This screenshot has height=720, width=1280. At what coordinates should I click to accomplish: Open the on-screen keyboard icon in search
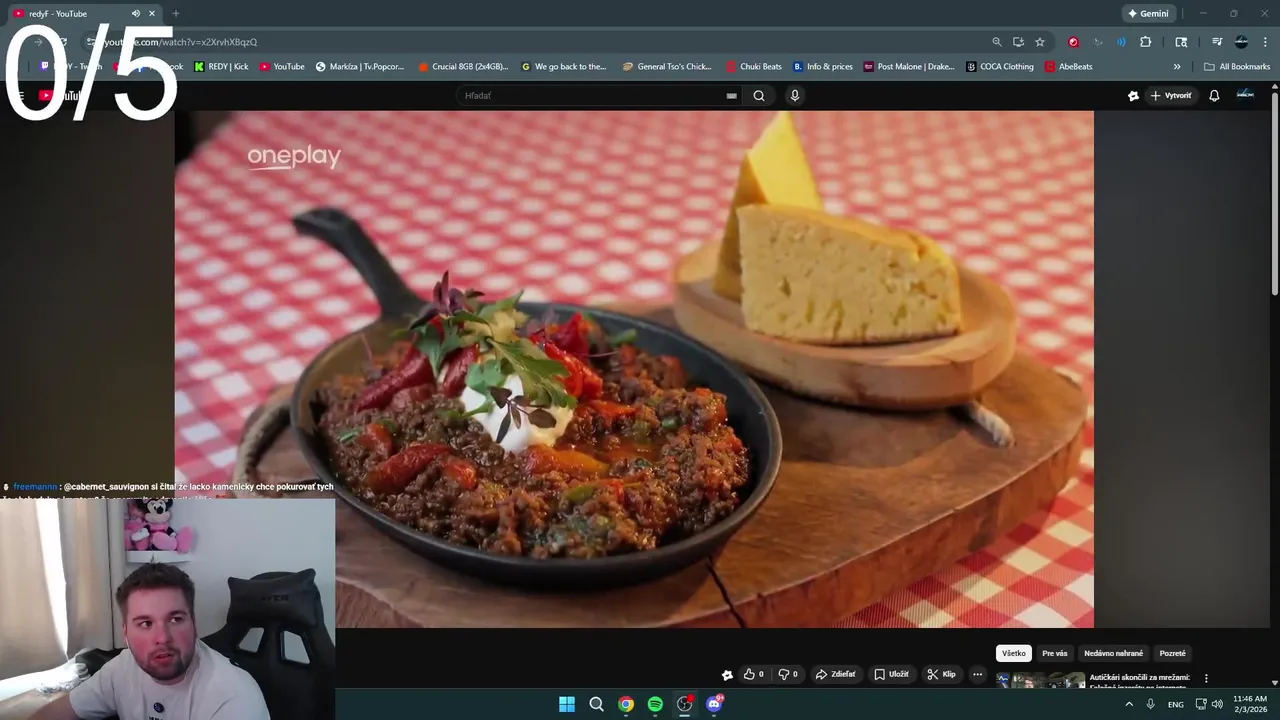coord(731,96)
